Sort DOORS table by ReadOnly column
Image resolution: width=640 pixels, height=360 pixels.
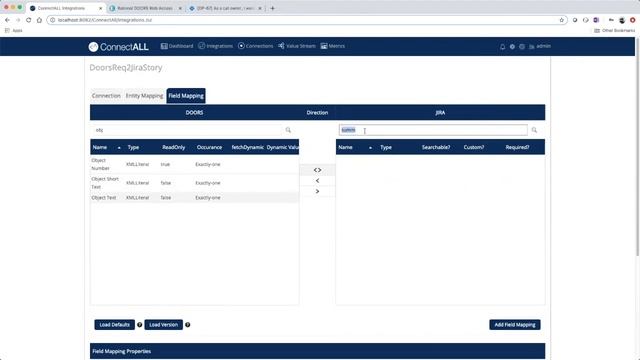click(x=173, y=147)
